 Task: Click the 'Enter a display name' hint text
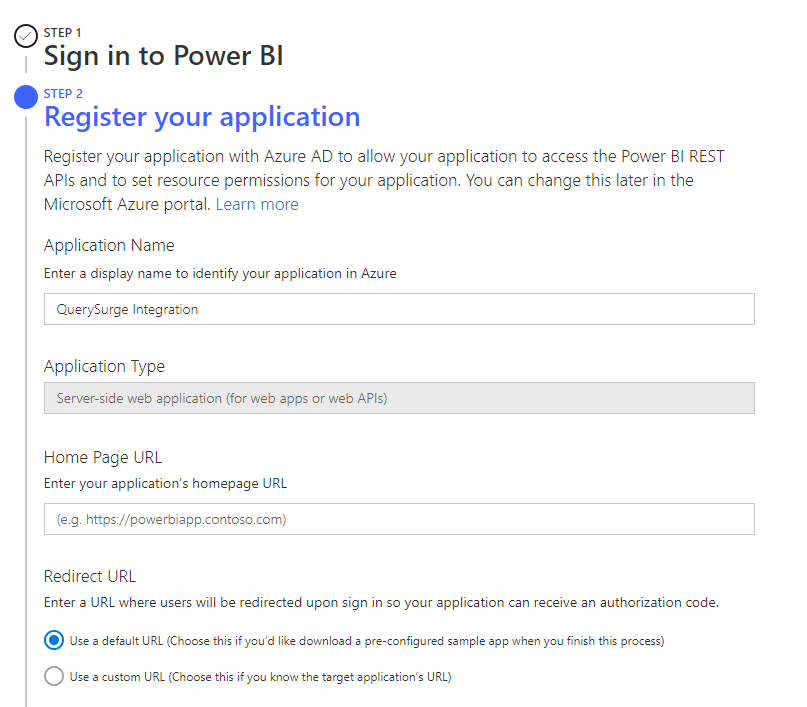pos(220,273)
